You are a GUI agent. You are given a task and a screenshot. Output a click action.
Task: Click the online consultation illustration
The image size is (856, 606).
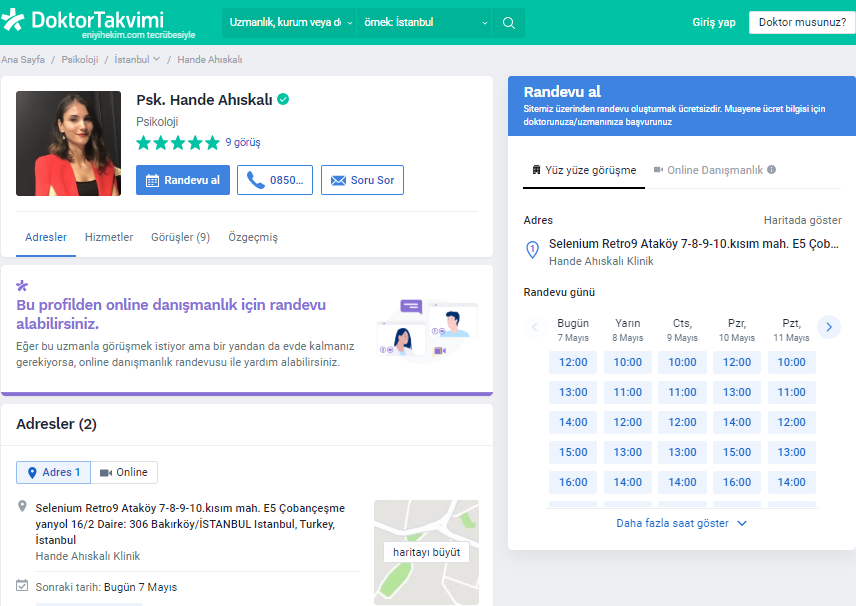[427, 330]
